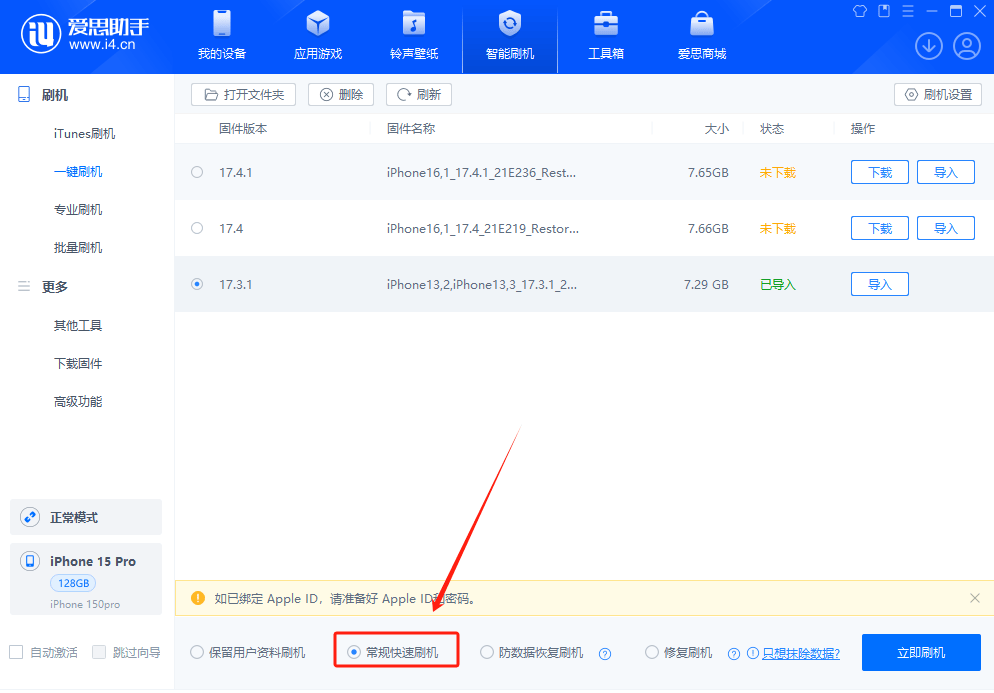Click 导入 in the 17.3.1 row
This screenshot has height=693, width=994.
(879, 284)
